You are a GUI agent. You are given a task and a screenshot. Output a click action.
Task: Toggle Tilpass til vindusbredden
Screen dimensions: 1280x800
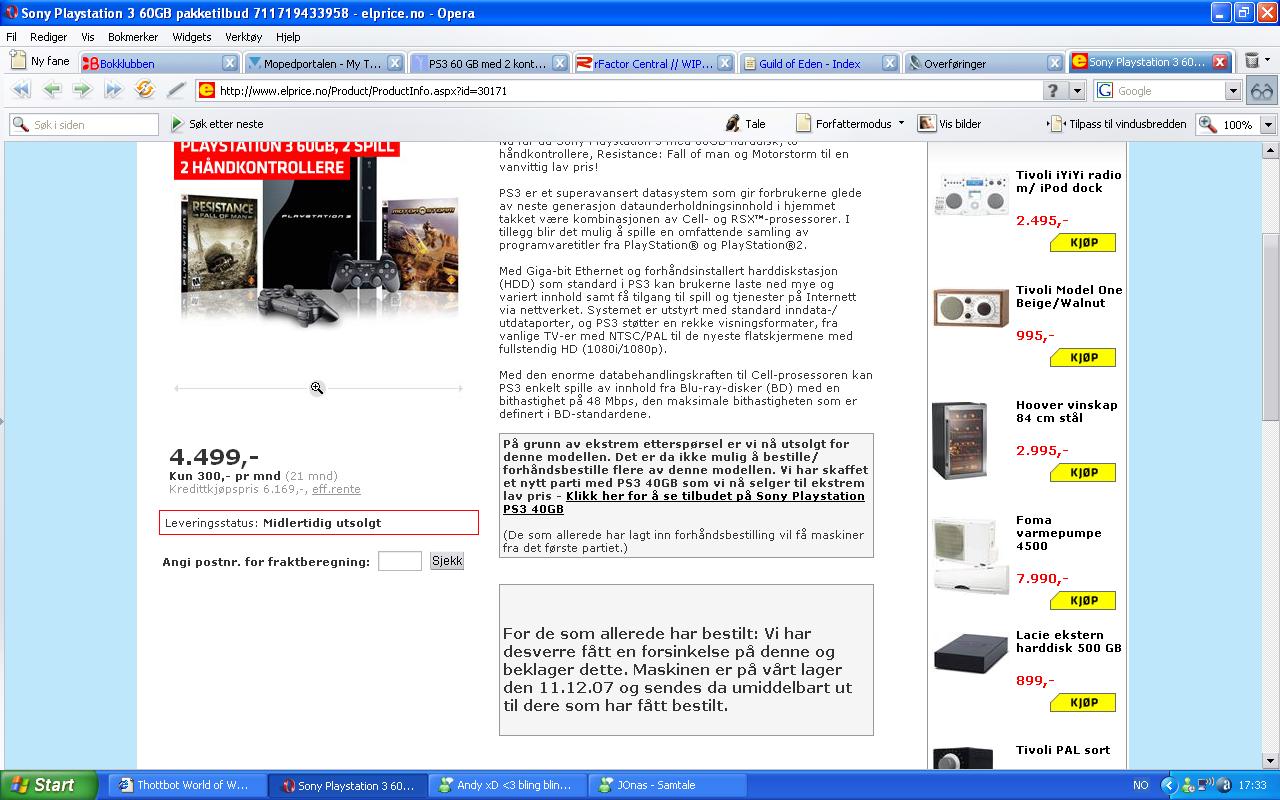[x=1117, y=124]
